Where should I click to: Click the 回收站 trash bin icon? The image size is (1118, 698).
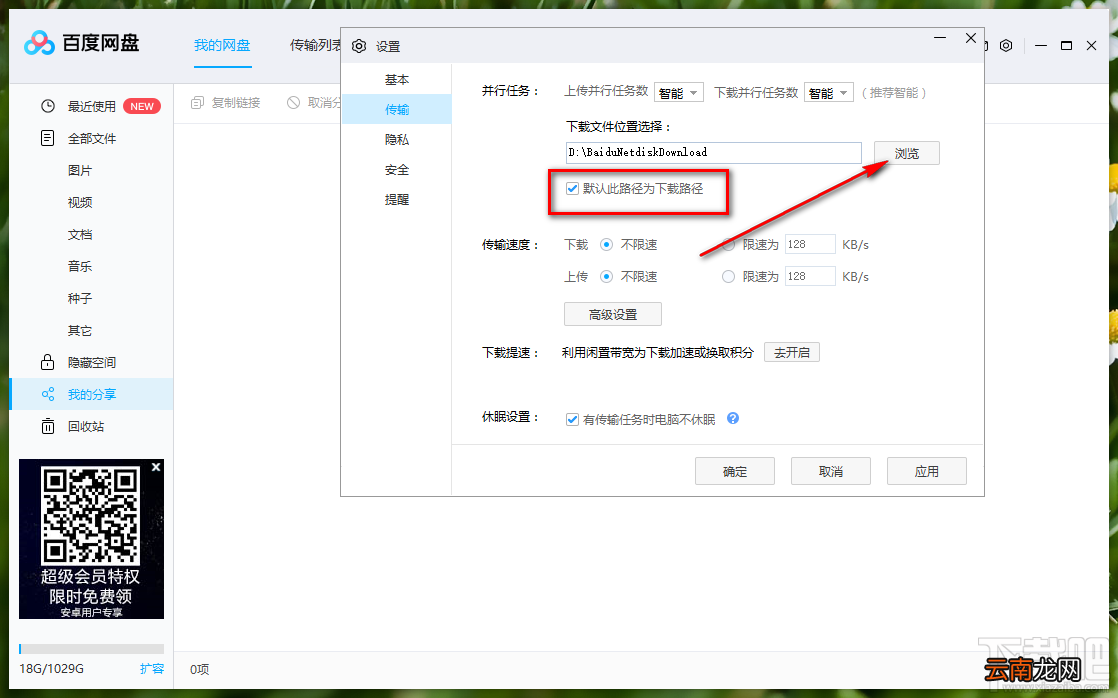48,426
